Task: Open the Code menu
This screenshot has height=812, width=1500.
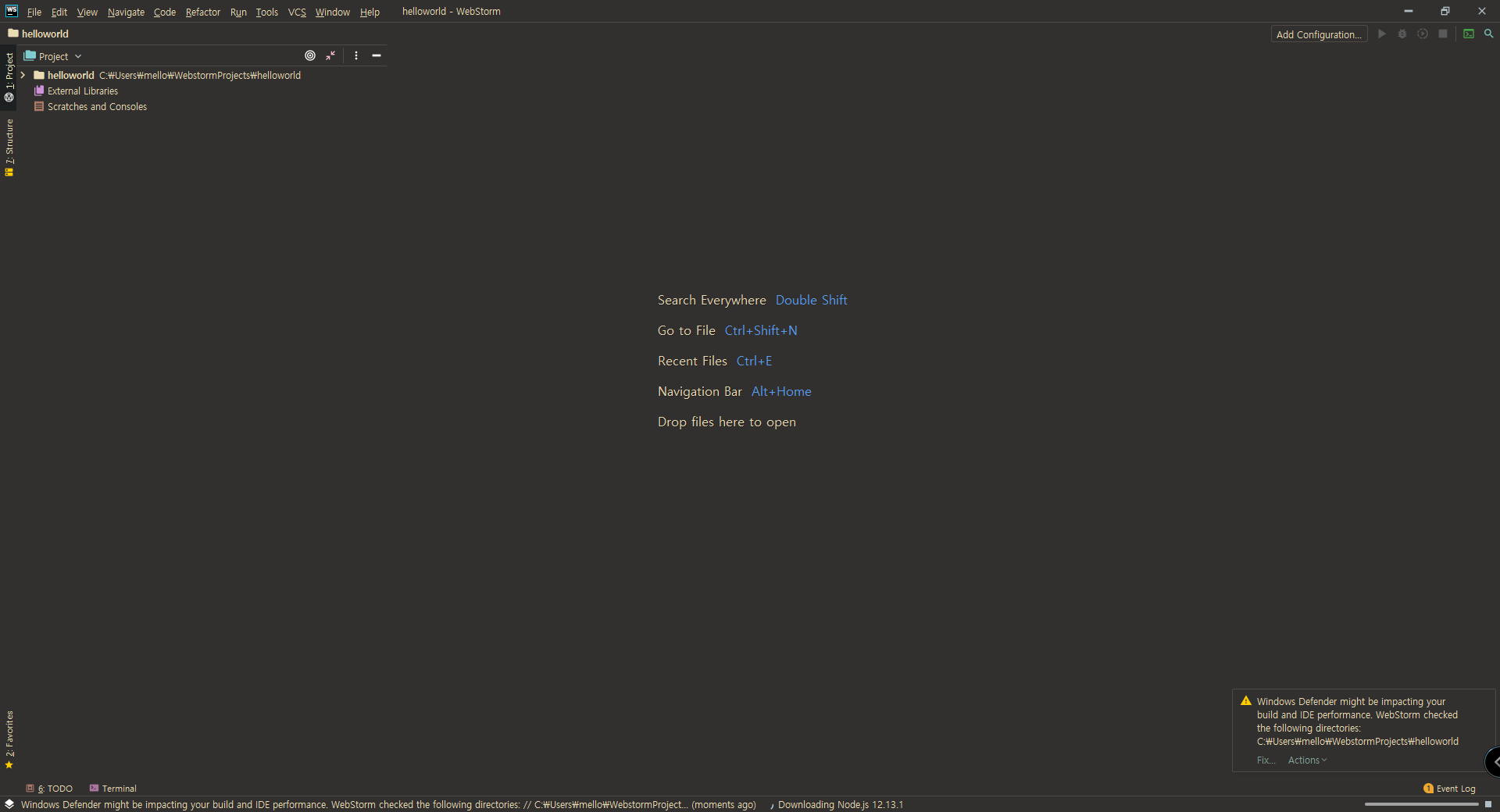Action: pyautogui.click(x=165, y=12)
